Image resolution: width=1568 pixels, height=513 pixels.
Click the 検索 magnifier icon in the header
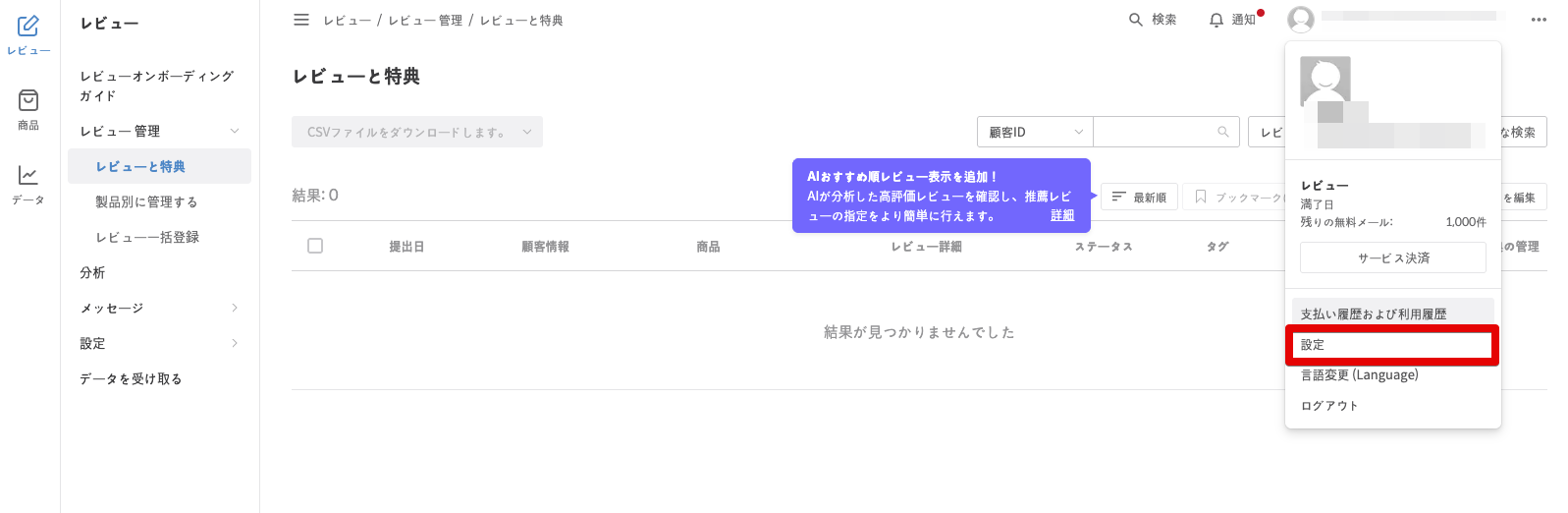1136,20
